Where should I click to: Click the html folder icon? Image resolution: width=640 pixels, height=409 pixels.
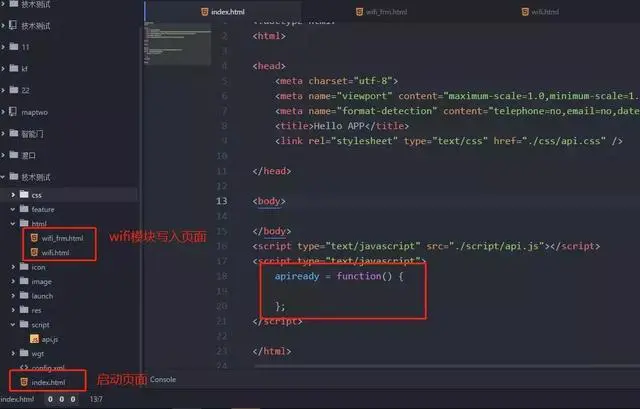[24, 223]
